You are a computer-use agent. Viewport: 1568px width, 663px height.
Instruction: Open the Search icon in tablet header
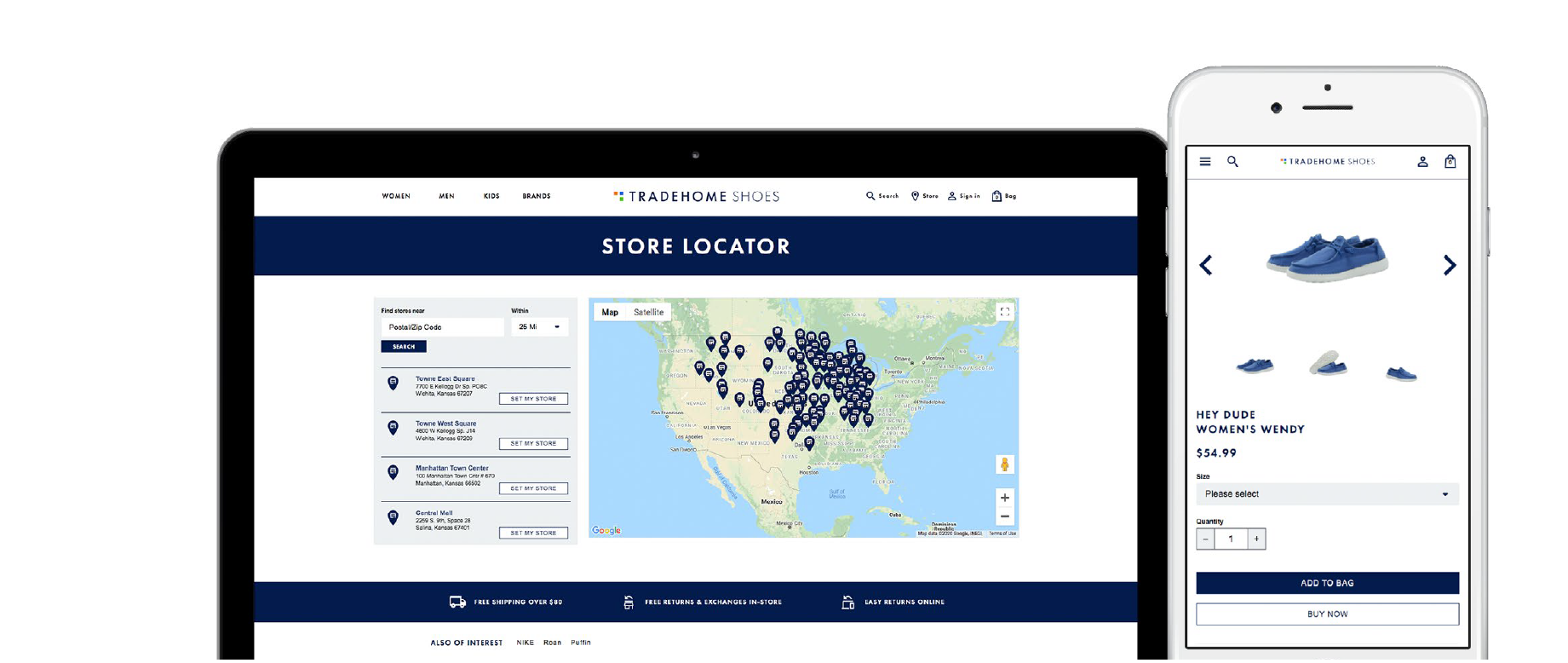(x=870, y=196)
